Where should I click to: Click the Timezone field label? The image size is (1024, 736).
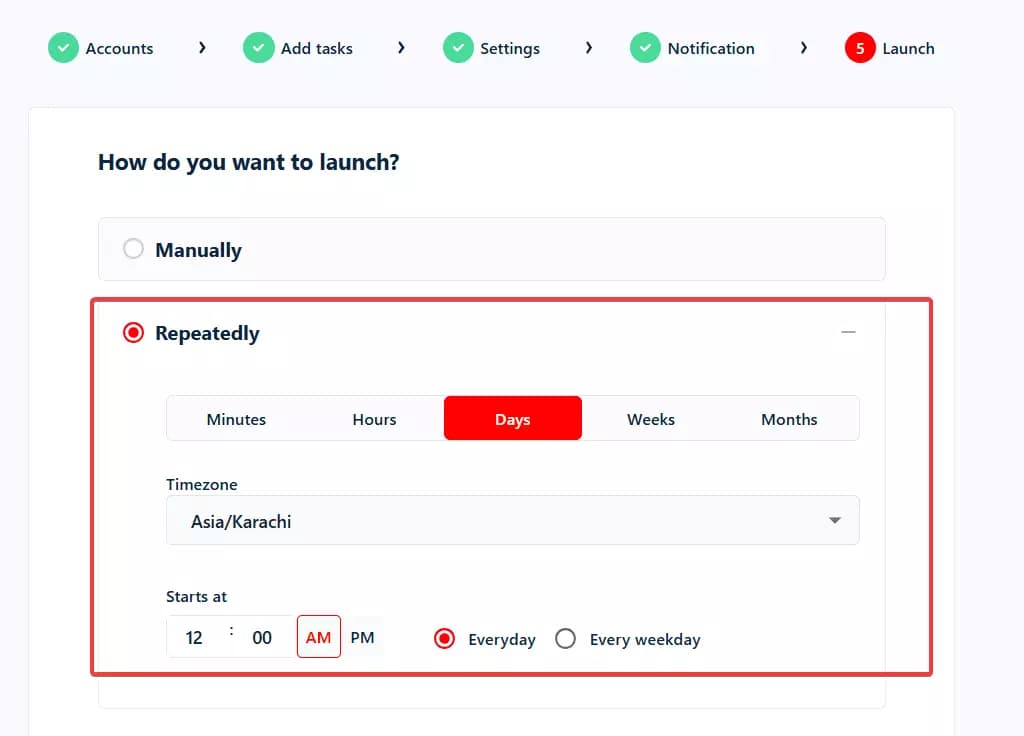tap(202, 485)
